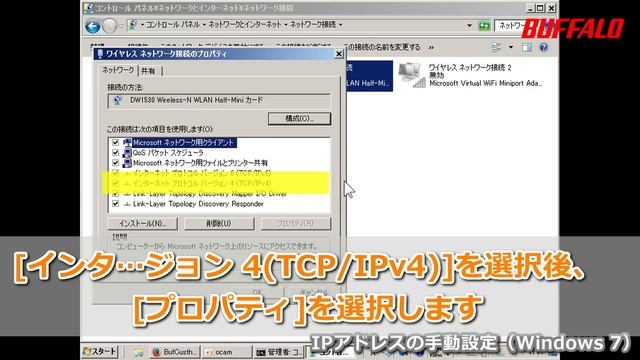Screen dimensions: 640x360
Task: Click この接続の名前を変更する in the command bar
Action: click(x=382, y=47)
